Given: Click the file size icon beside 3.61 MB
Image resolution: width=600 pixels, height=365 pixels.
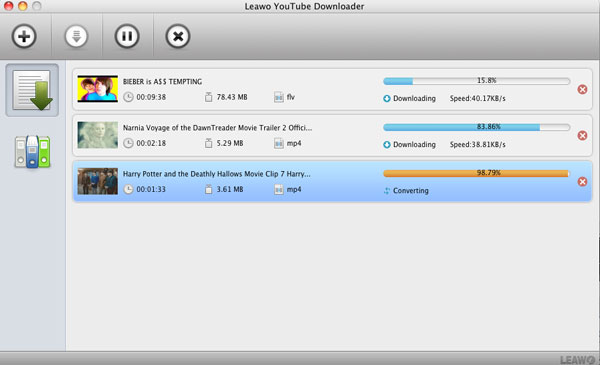Looking at the screenshot, I should (208, 189).
